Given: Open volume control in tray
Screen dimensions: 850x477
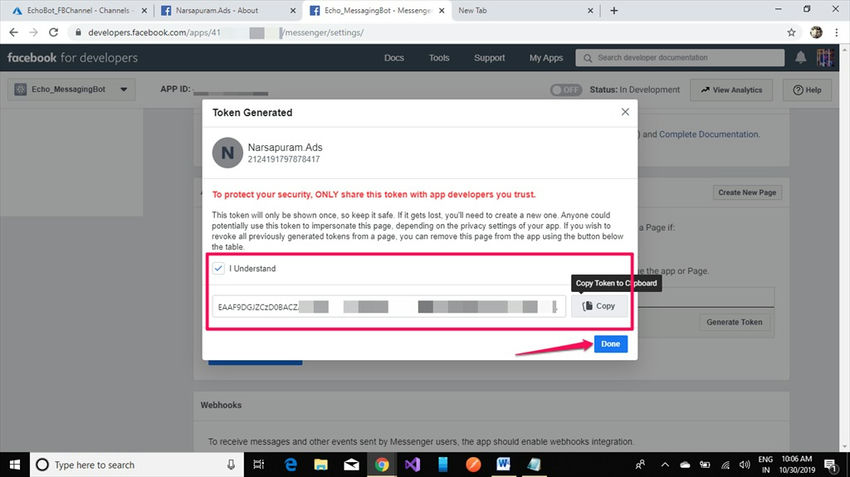Looking at the screenshot, I should tap(745, 465).
